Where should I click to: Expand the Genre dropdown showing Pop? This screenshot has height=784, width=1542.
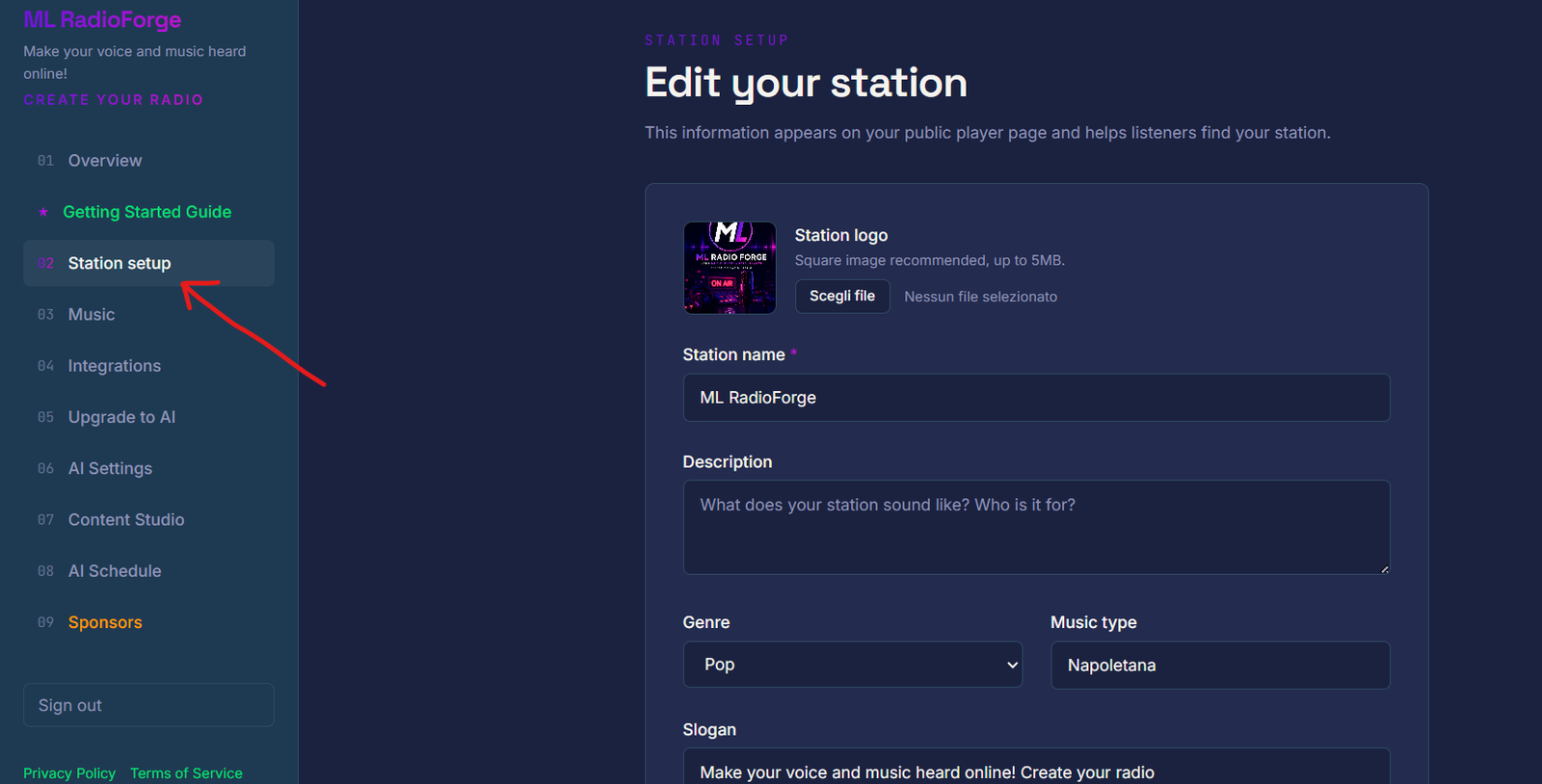pyautogui.click(x=853, y=665)
